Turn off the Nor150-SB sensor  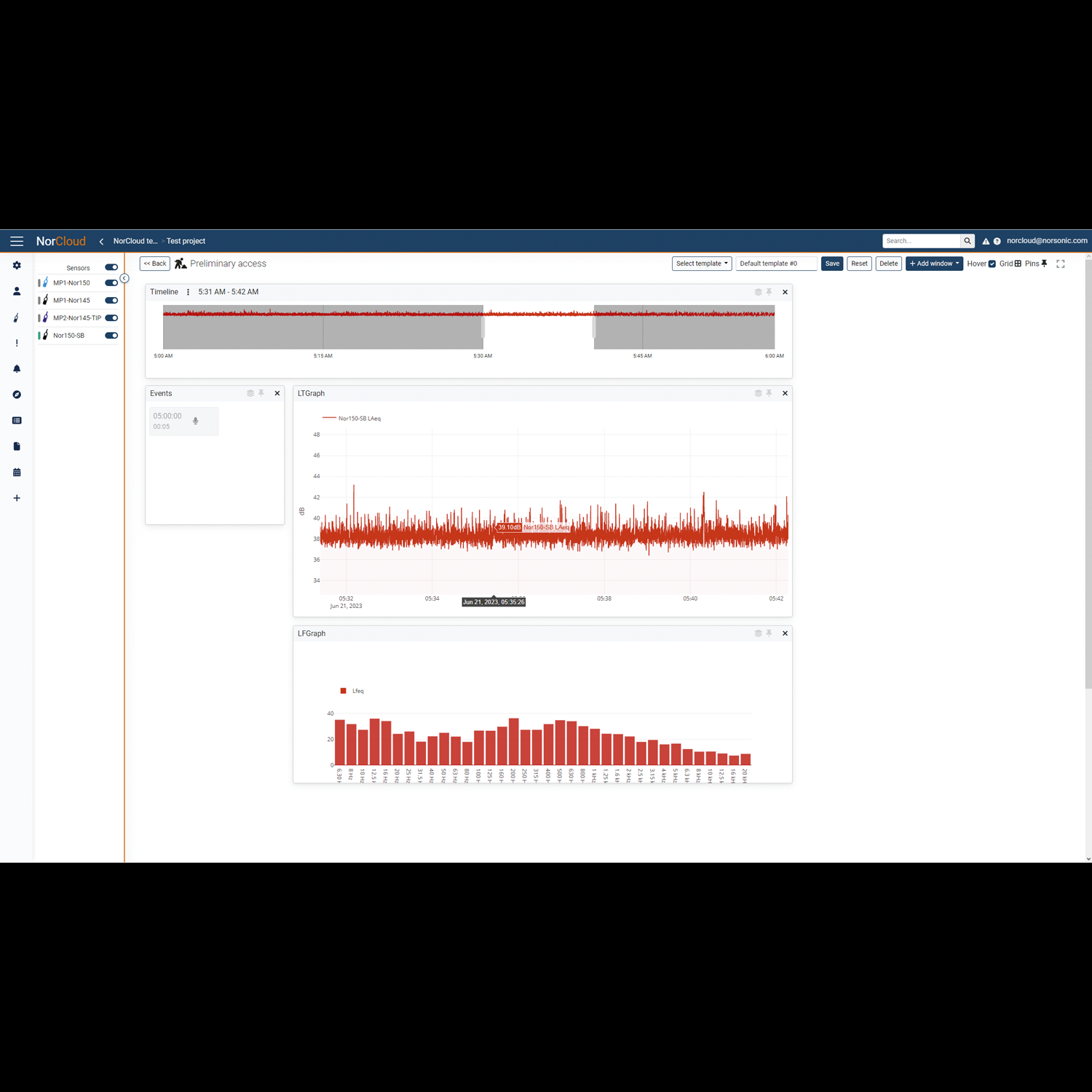(x=111, y=336)
